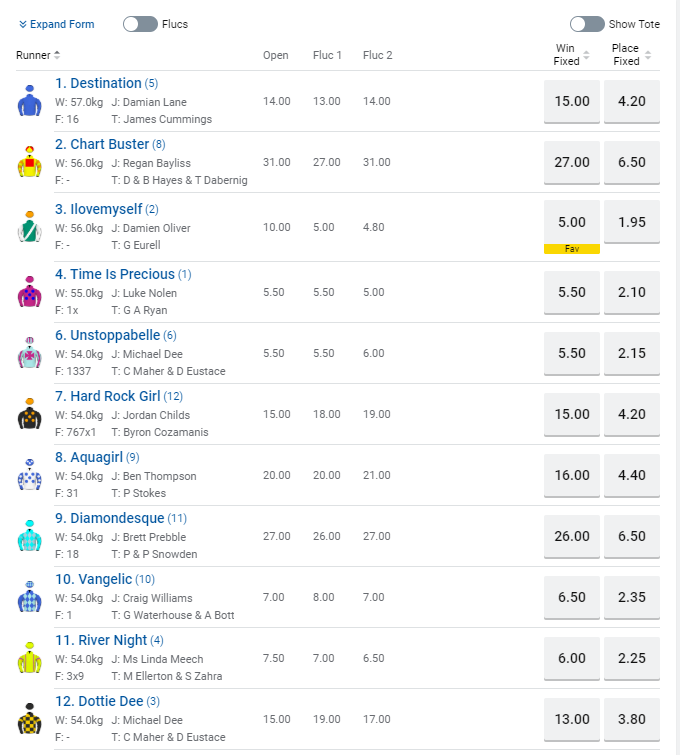Click Time Is Precious's purple silk icon
The image size is (680, 755).
28,292
